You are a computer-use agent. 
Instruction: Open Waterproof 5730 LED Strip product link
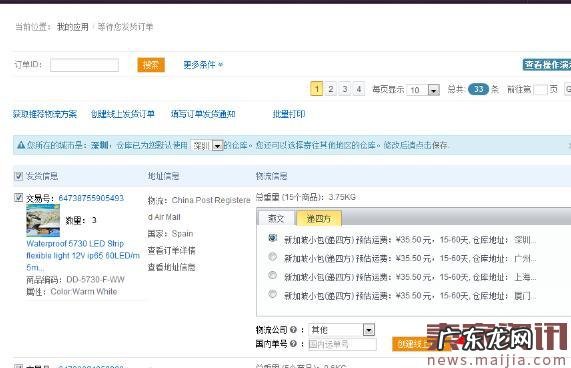click(x=83, y=255)
